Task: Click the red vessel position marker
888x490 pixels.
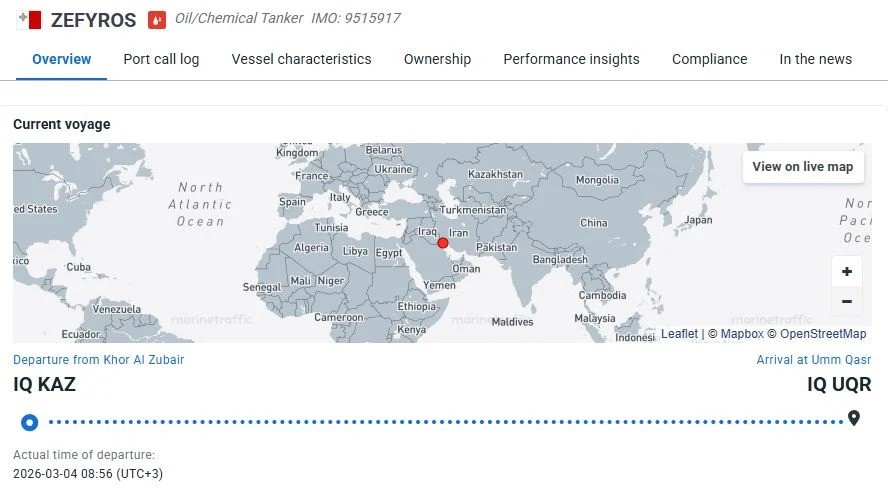Action: click(443, 243)
